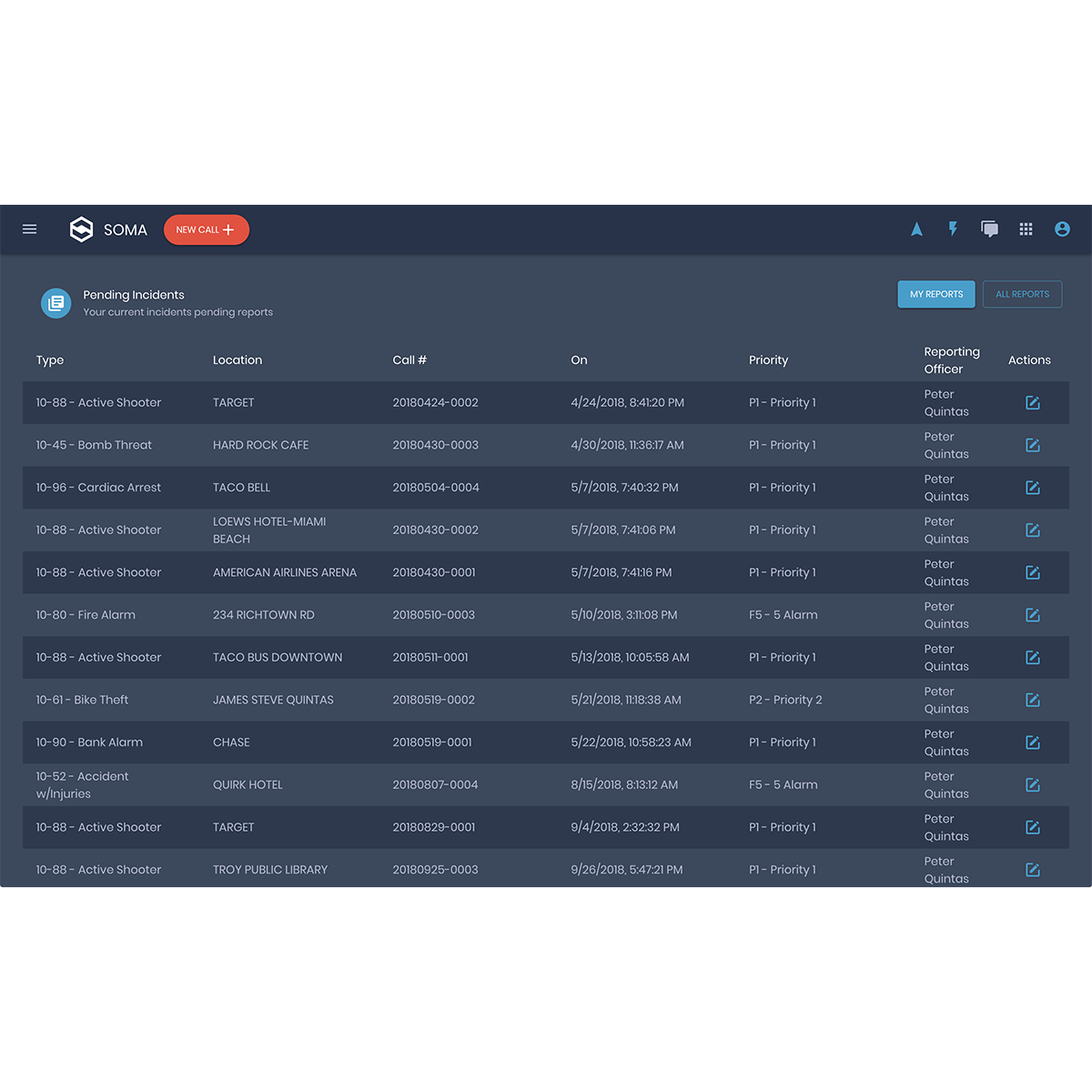Click 'F5 - 5 Alarm' in QUIRK HOTEL row

click(784, 784)
